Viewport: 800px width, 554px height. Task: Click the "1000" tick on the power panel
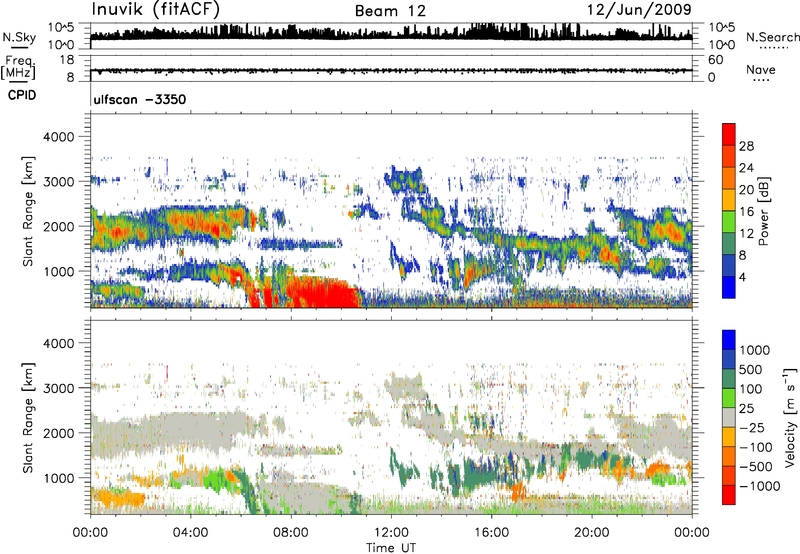point(58,271)
